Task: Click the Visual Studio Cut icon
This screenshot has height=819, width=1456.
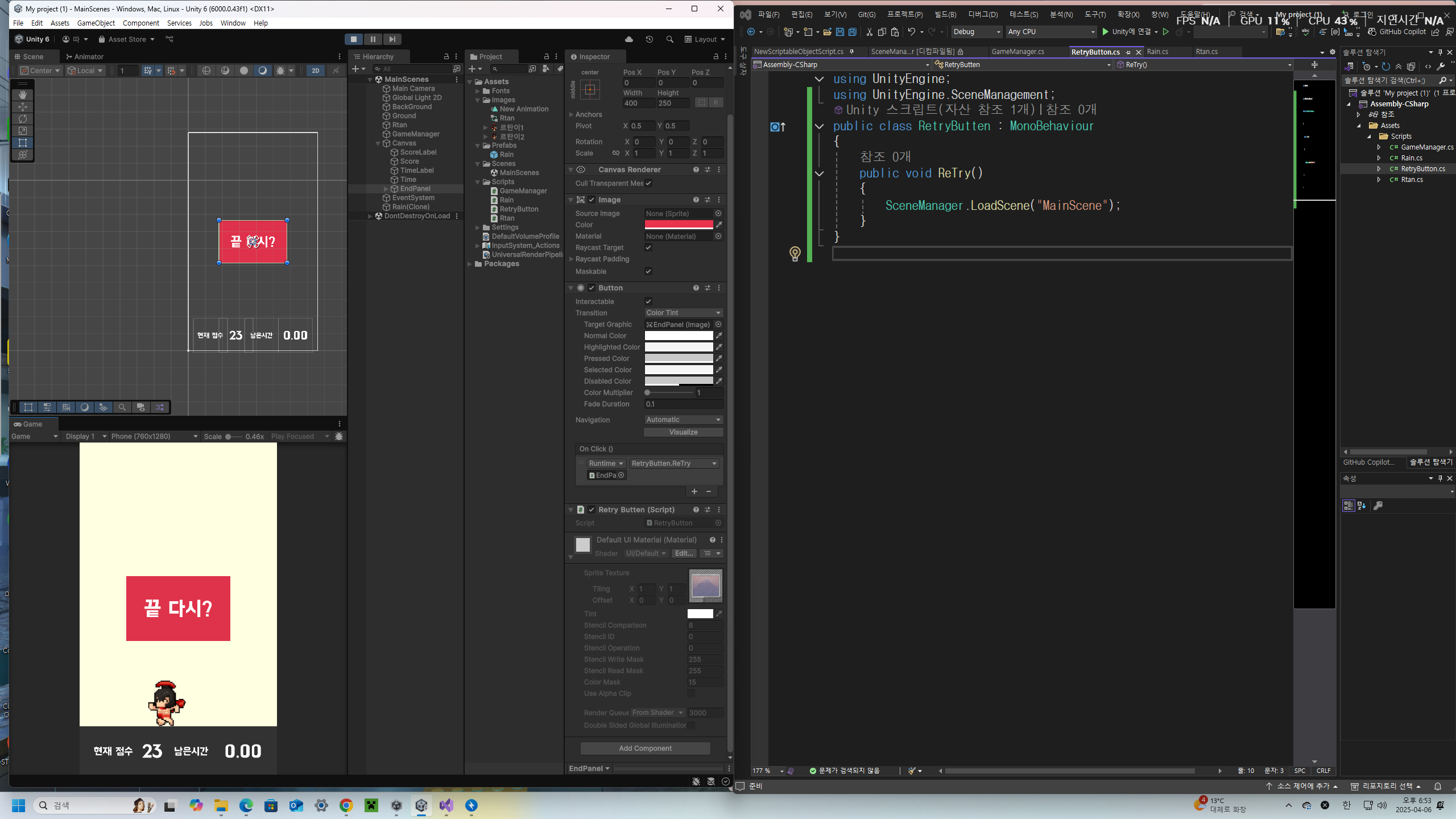Action: 870,32
